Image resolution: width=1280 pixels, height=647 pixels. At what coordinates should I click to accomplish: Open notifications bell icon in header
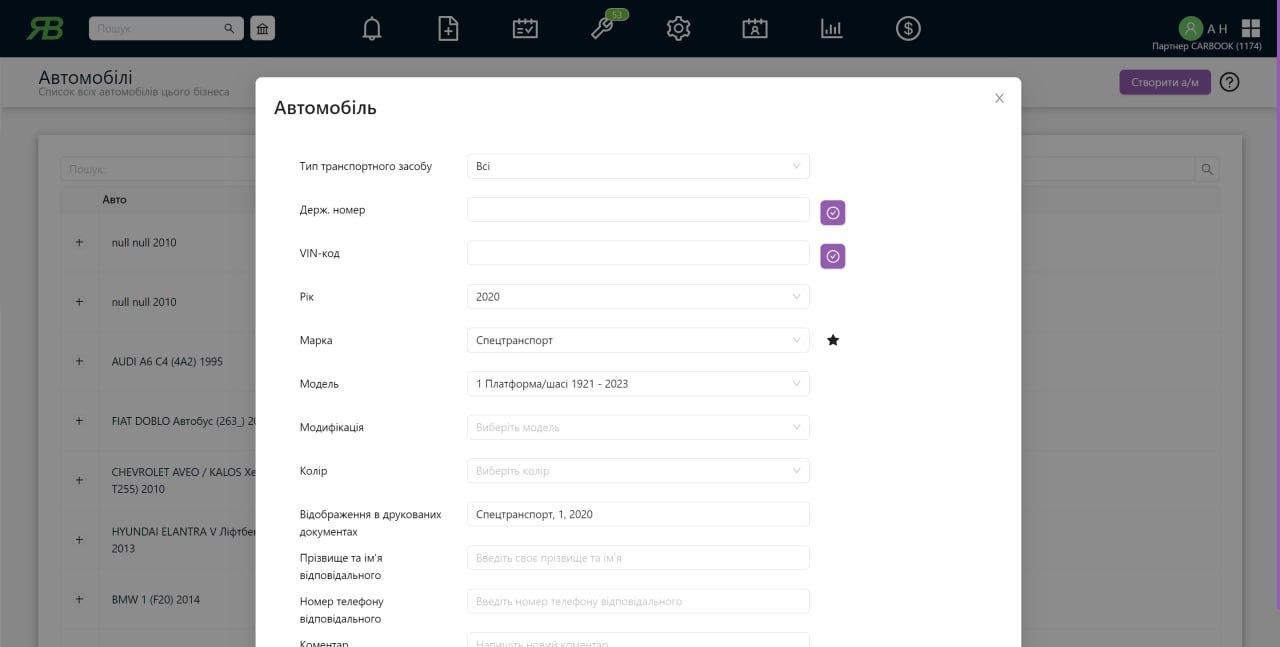click(372, 29)
